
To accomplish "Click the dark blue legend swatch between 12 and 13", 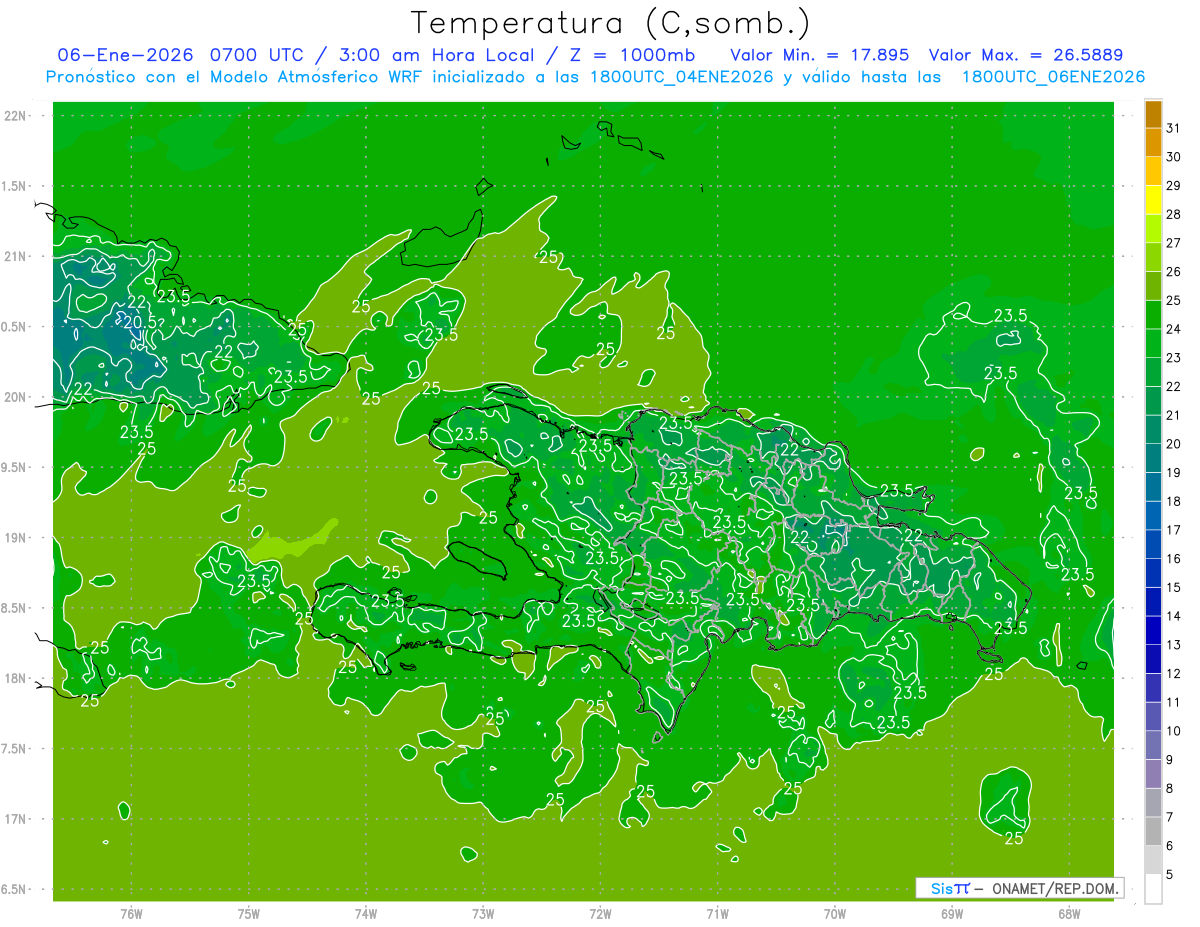I will (1153, 659).
